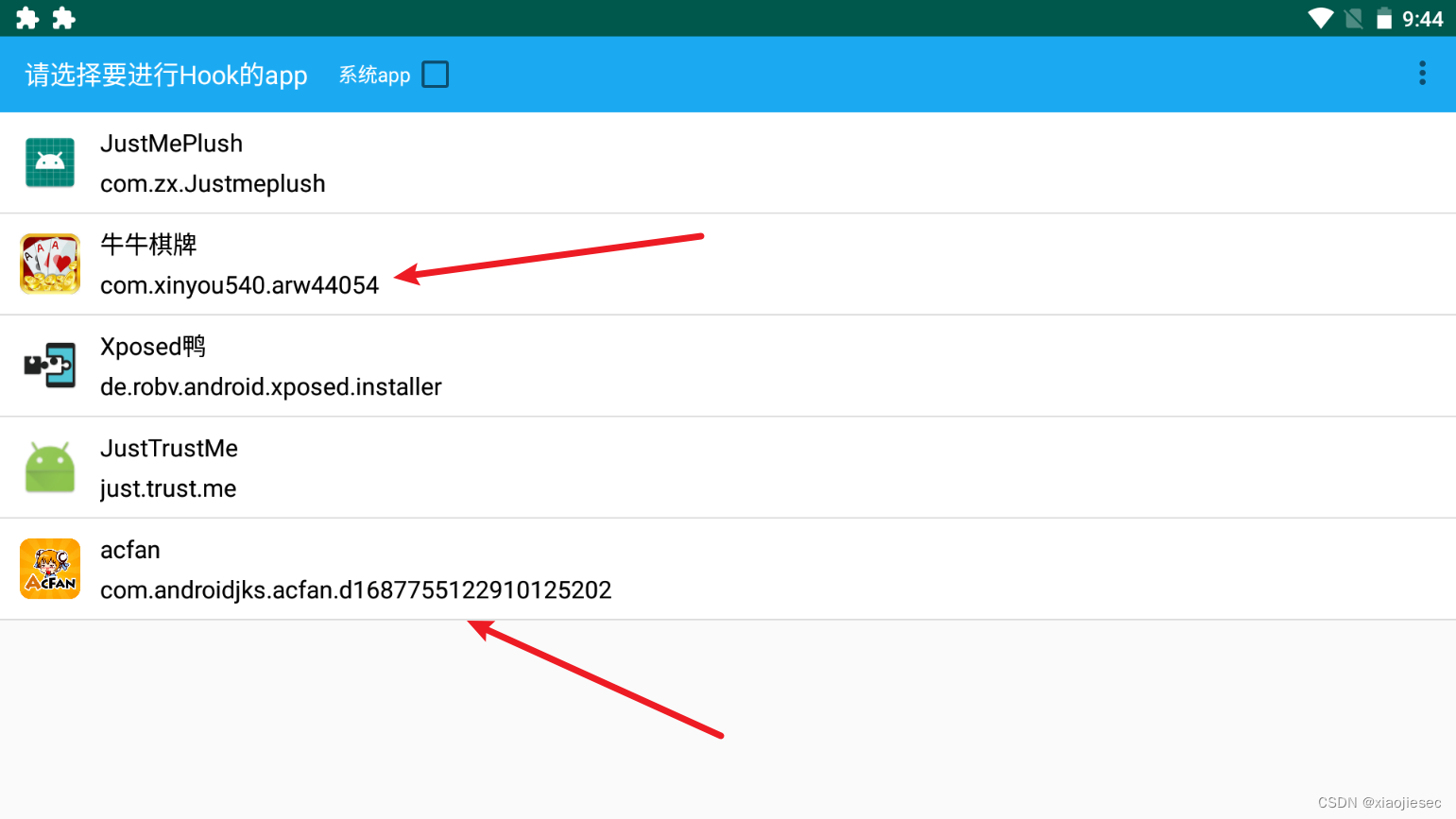Image resolution: width=1456 pixels, height=819 pixels.
Task: Select package com.zx.Justmeplush
Action: [x=213, y=184]
